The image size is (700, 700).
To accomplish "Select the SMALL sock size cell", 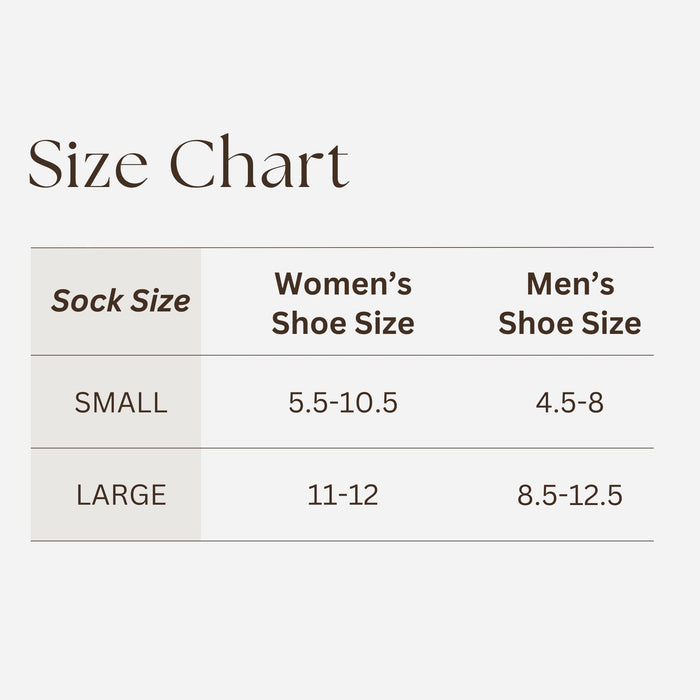I will point(120,403).
